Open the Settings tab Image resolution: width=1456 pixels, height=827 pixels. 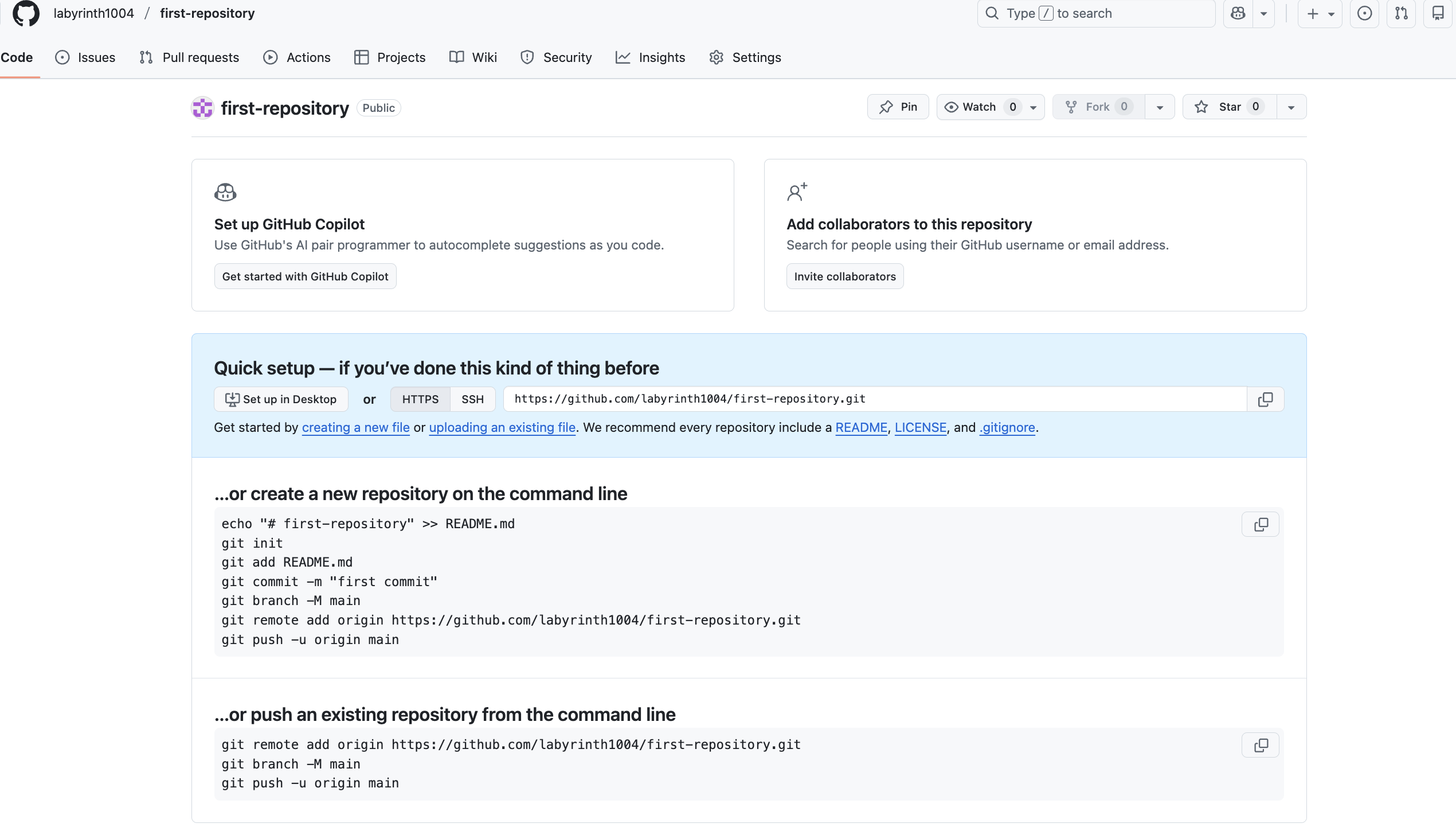click(745, 57)
